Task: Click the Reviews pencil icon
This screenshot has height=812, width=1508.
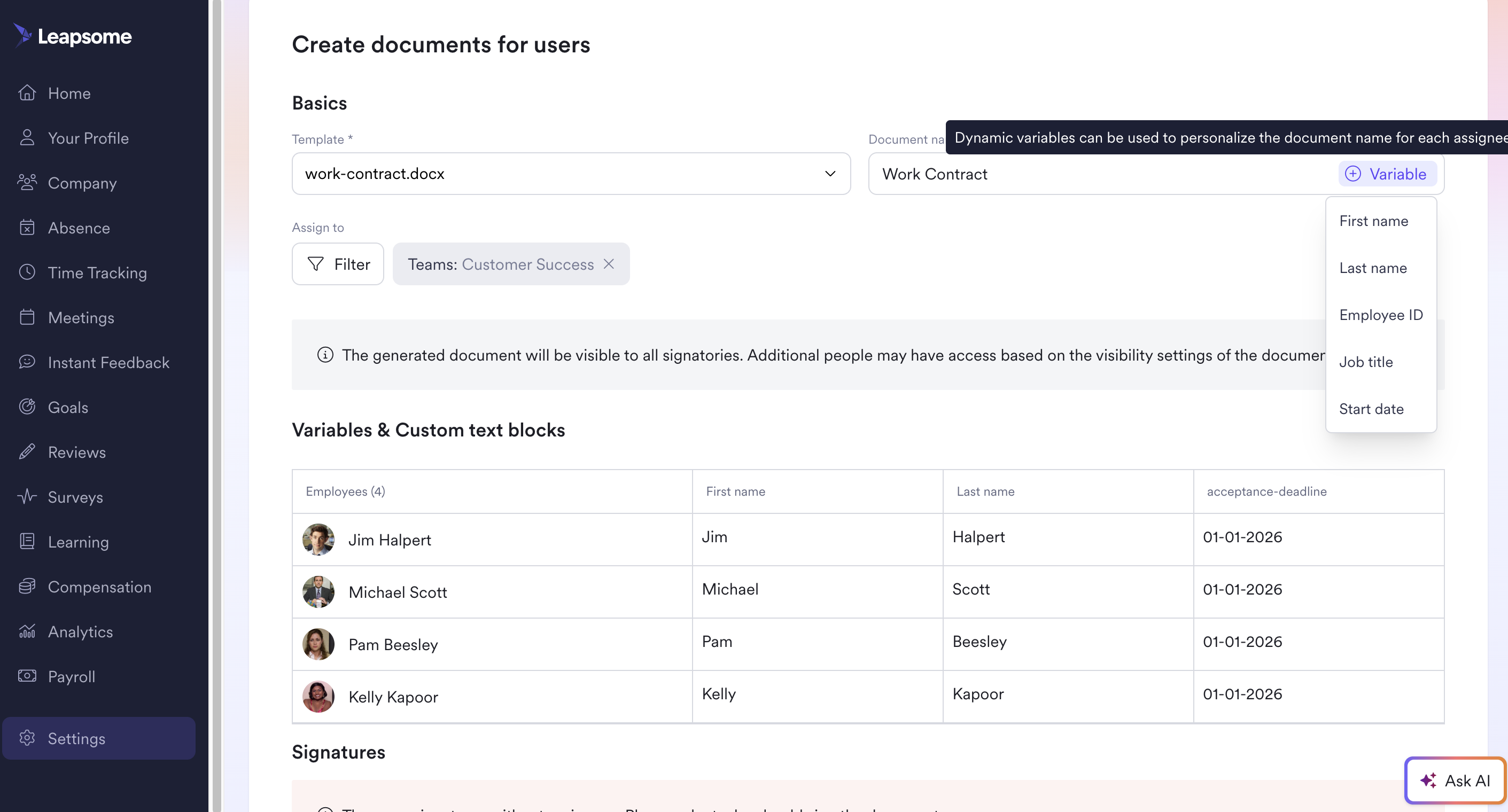Action: click(27, 452)
